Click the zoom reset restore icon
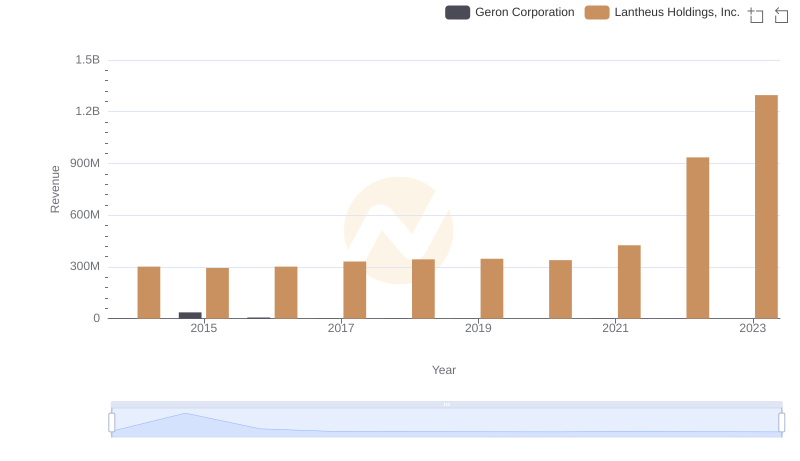 tap(781, 15)
